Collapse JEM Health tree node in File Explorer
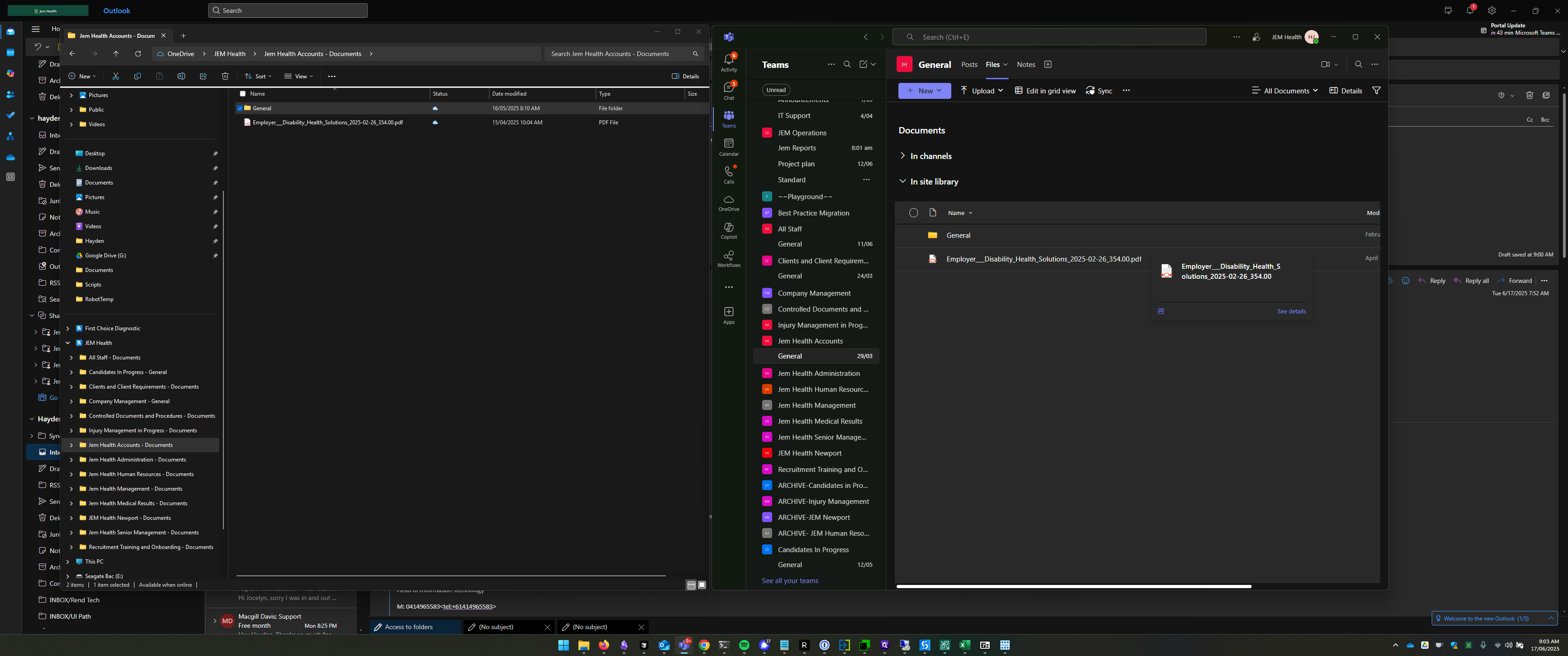This screenshot has width=1568, height=656. coord(68,343)
